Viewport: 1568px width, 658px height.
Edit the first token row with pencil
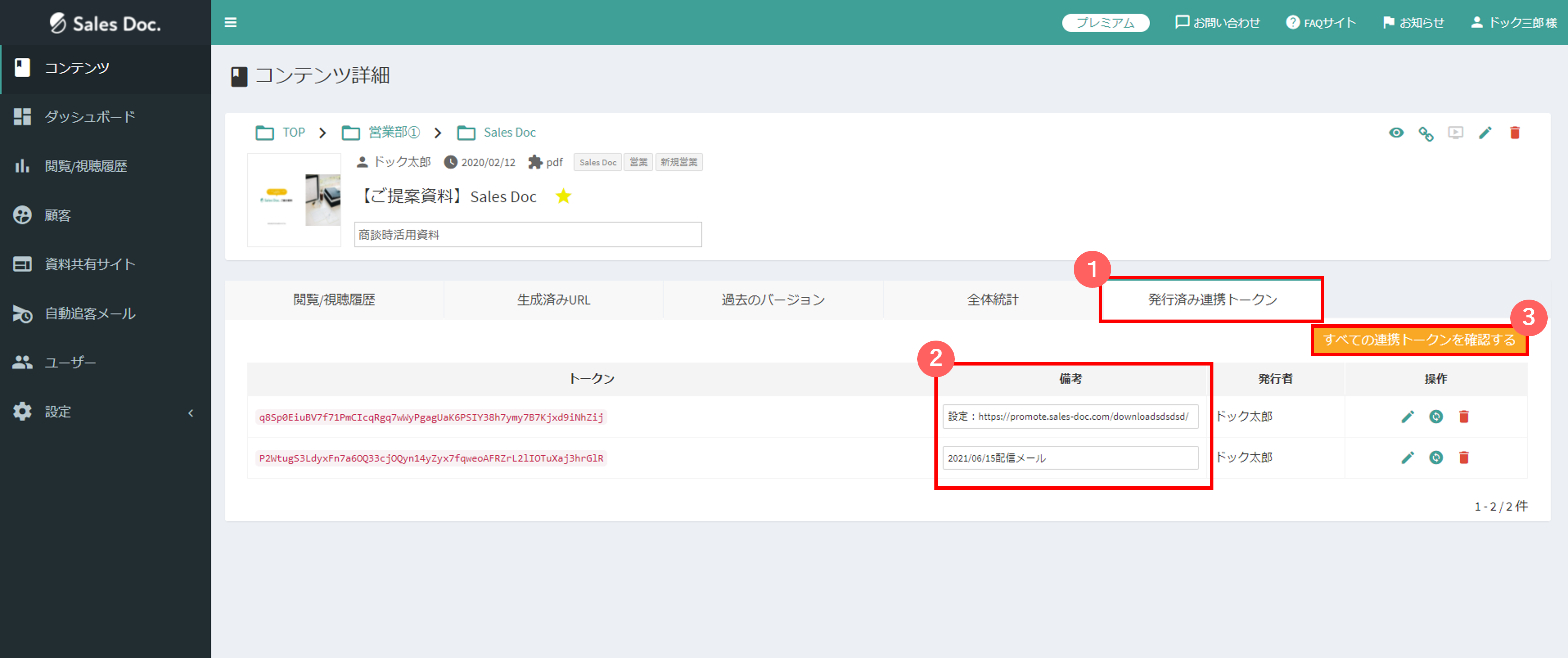(x=1407, y=416)
